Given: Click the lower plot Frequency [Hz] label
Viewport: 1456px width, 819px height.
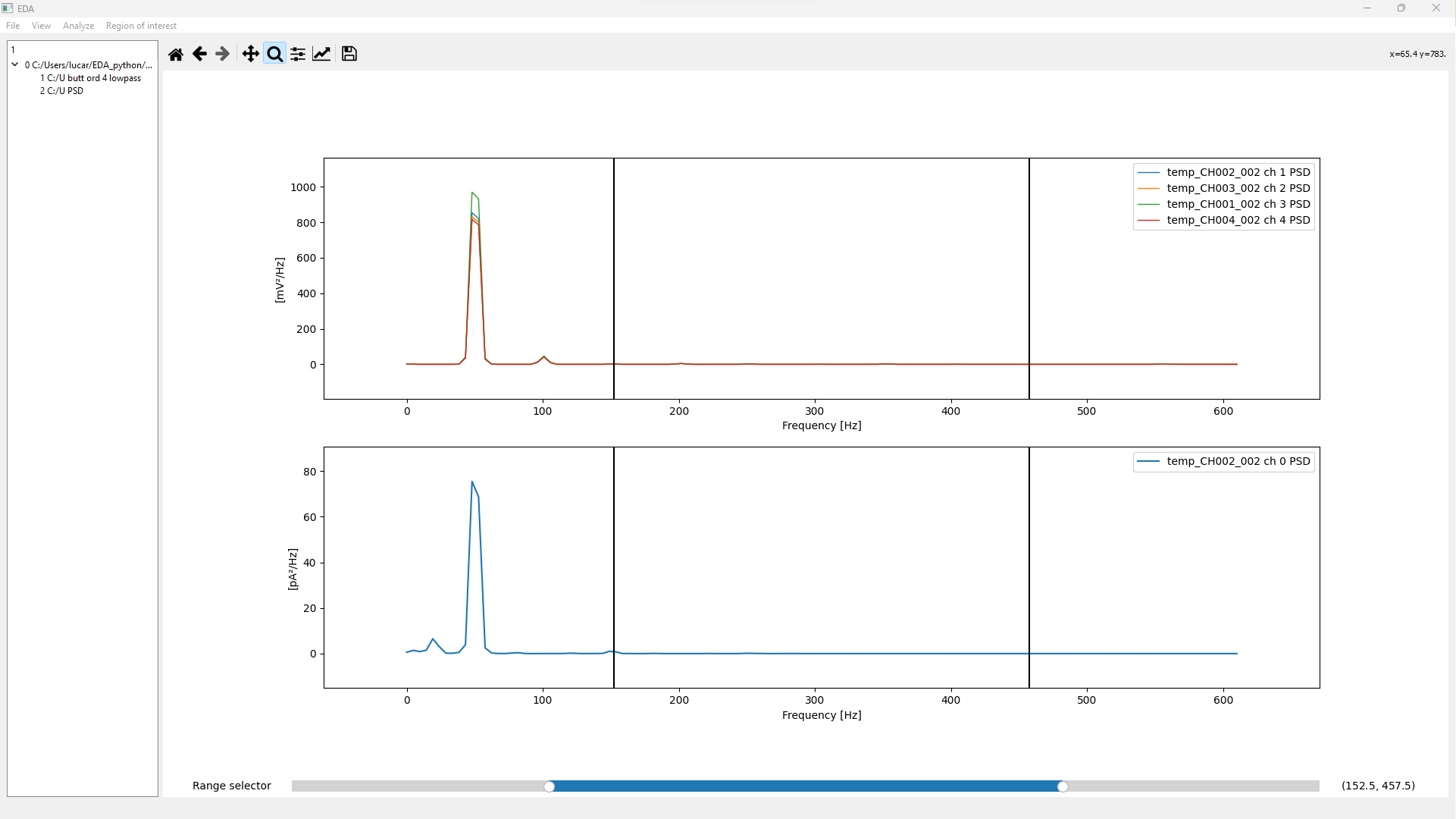Looking at the screenshot, I should pyautogui.click(x=822, y=715).
